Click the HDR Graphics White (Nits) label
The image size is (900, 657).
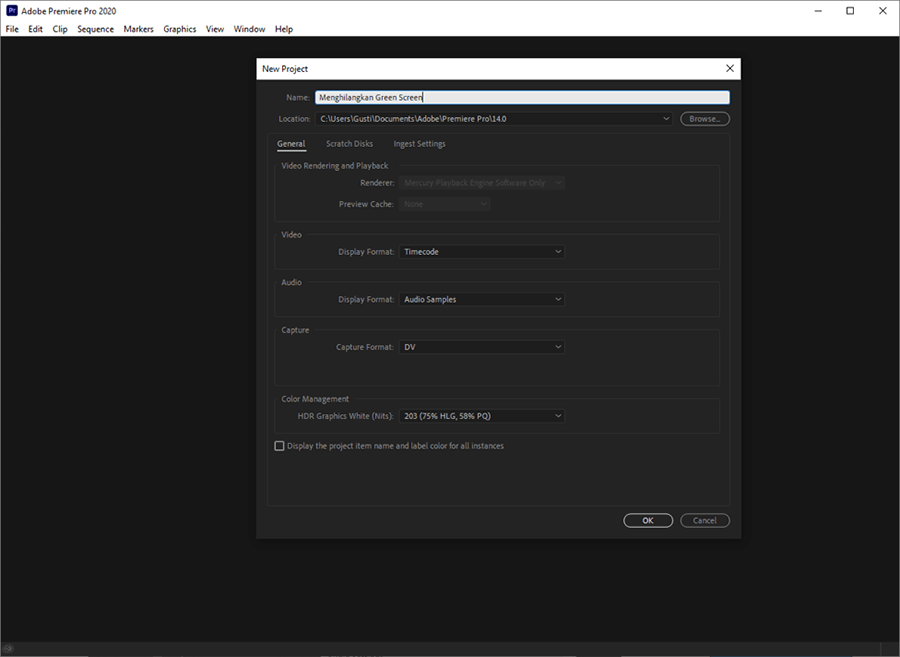pos(346,416)
